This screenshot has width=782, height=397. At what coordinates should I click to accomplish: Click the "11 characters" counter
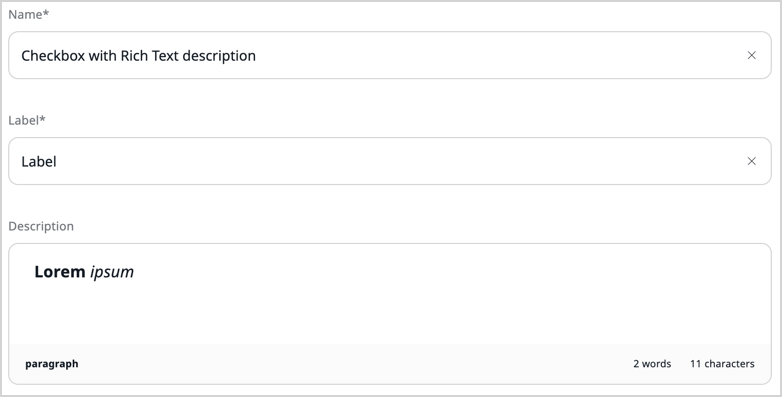tap(722, 364)
